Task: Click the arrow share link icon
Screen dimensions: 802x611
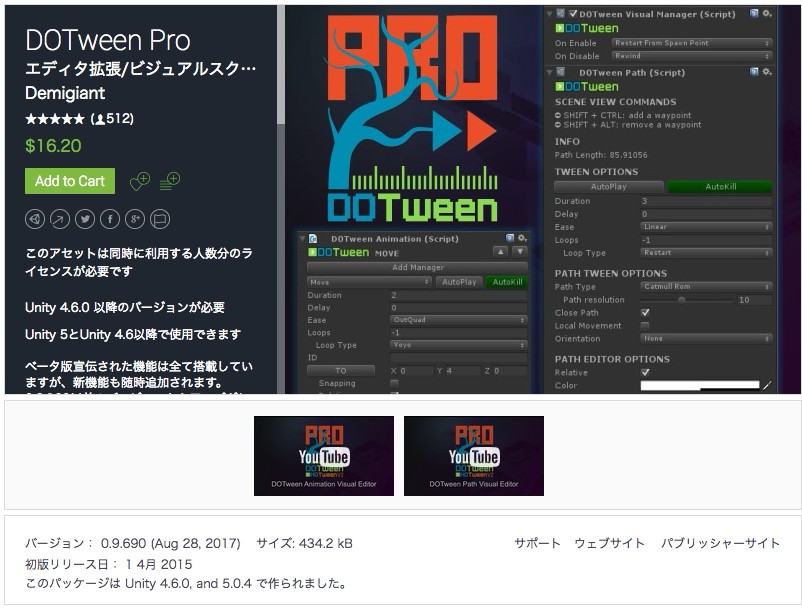Action: pos(60,219)
